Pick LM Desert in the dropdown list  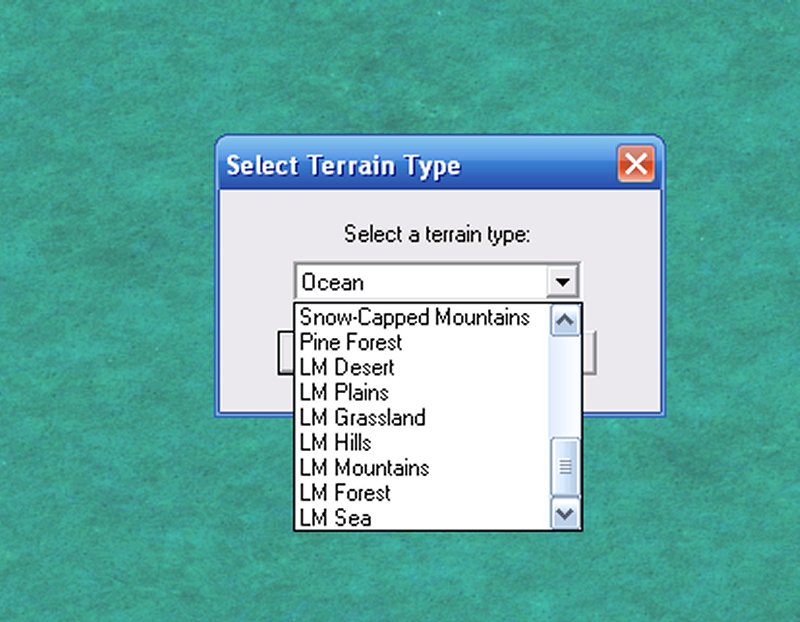(x=347, y=368)
